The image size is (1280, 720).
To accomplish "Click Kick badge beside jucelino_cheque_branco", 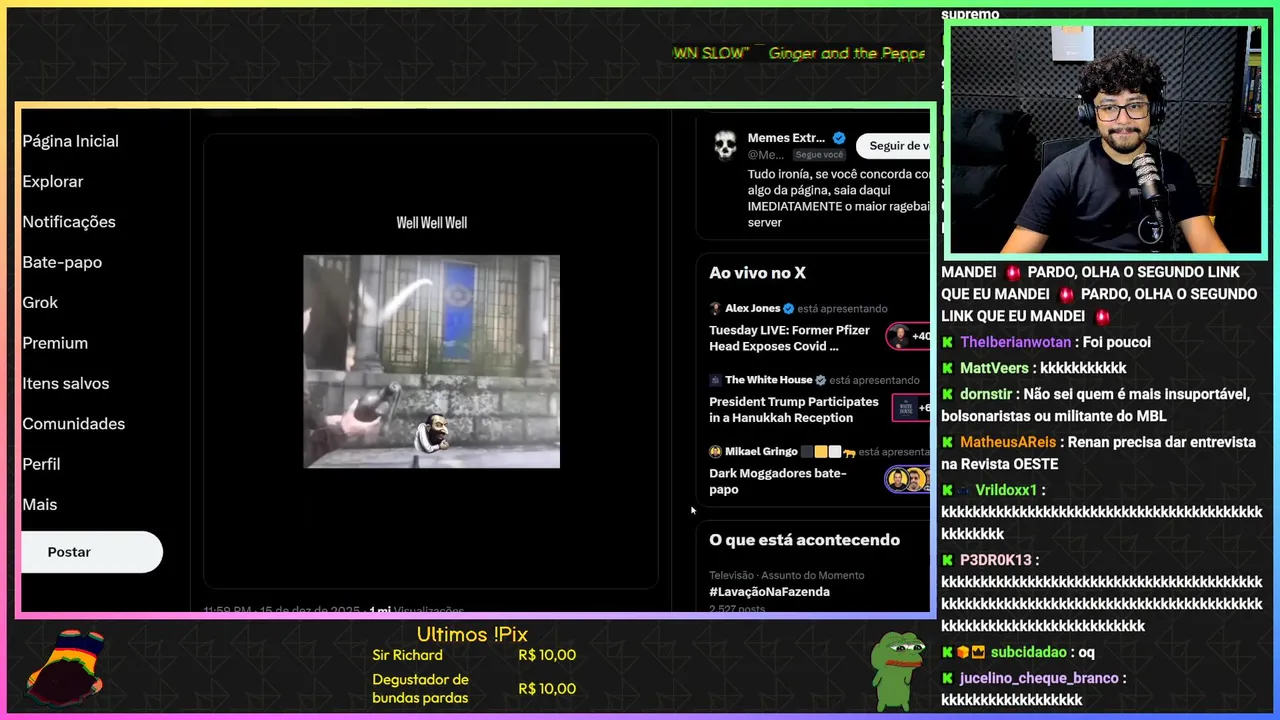I will coord(948,678).
